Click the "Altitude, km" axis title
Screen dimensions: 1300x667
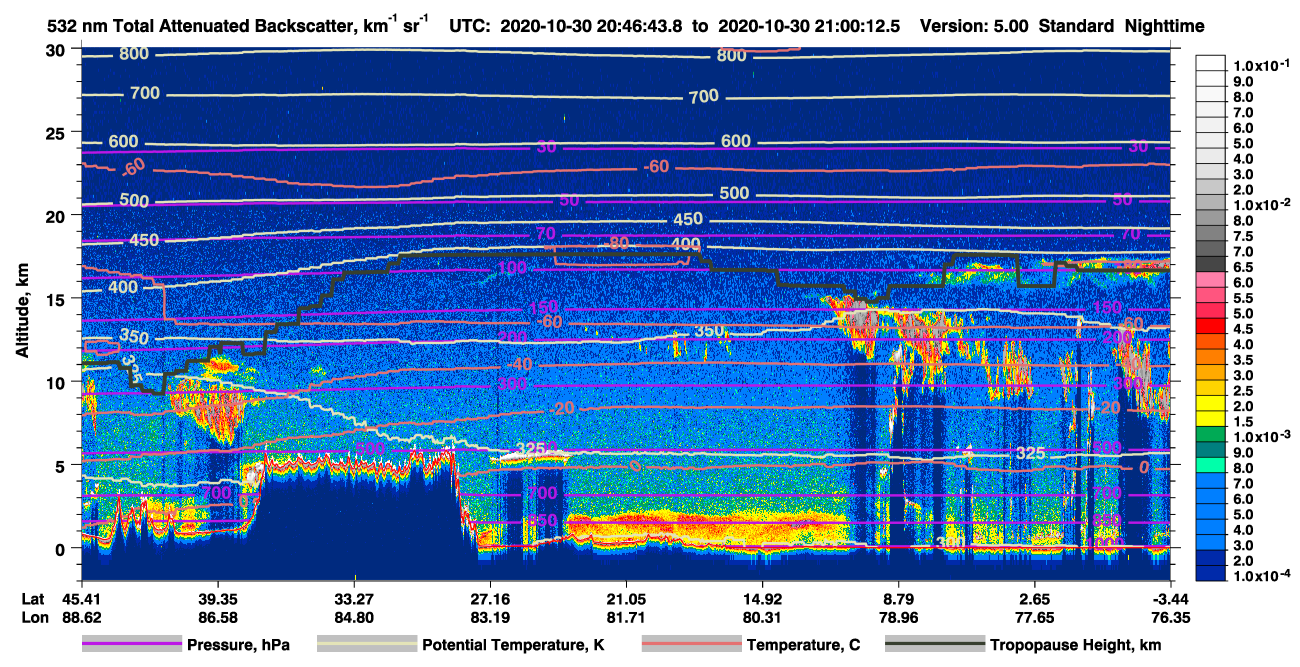[22, 313]
